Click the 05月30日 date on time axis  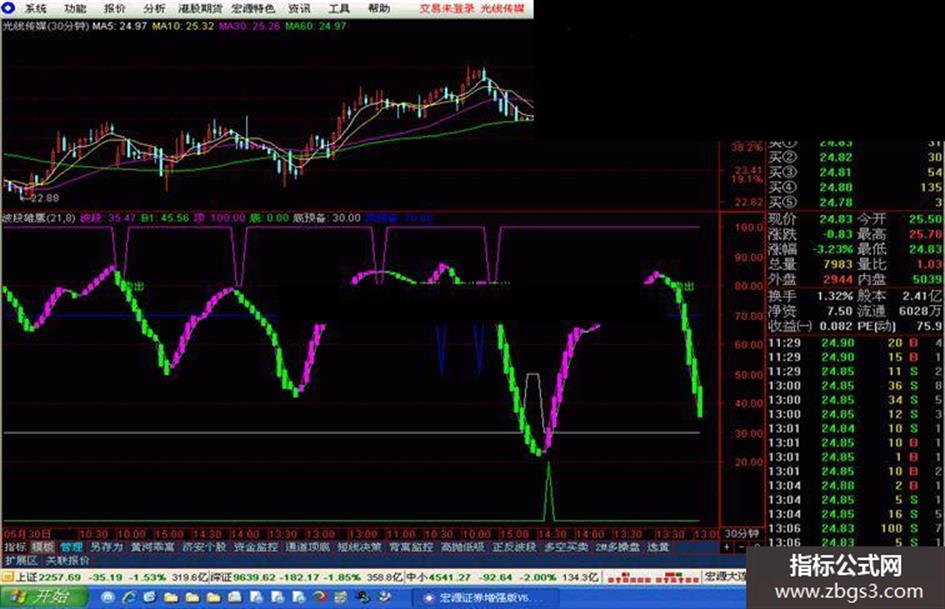point(27,534)
